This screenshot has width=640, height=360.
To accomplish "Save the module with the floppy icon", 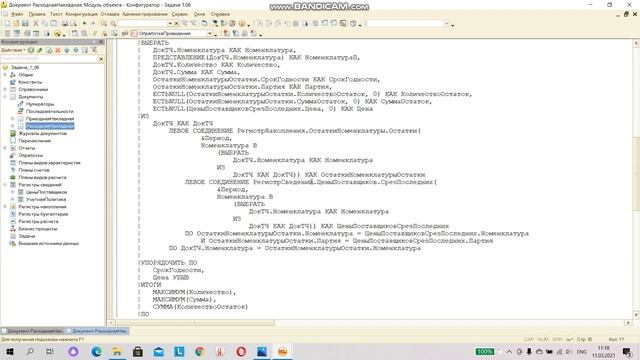I will [x=25, y=24].
